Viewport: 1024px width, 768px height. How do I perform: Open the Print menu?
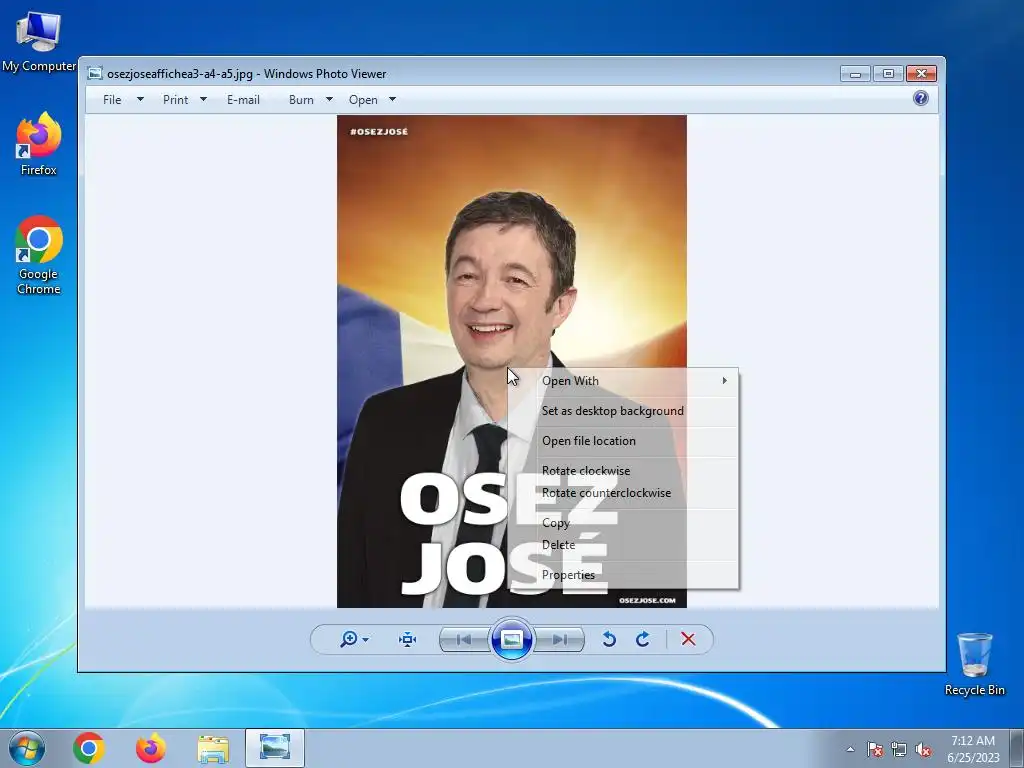[176, 100]
